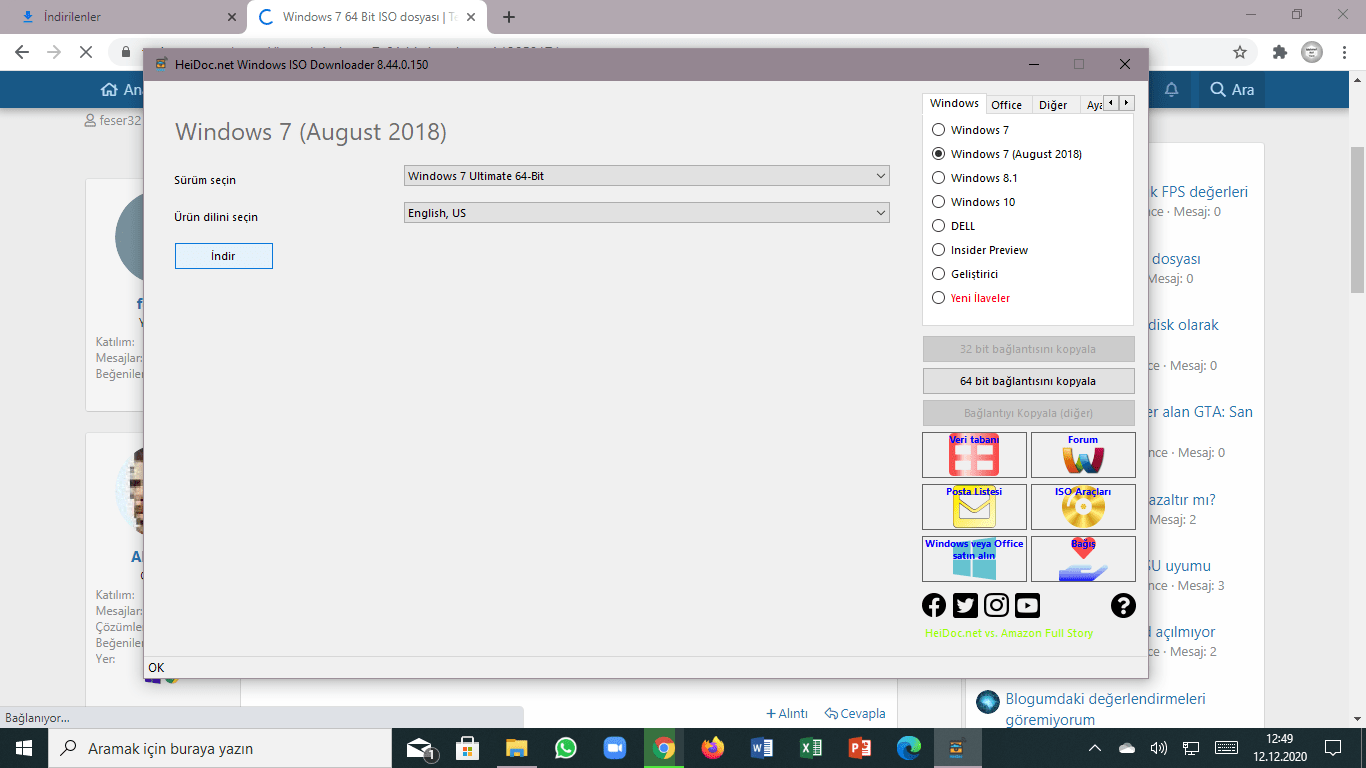This screenshot has height=768, width=1366.
Task: Open the Facebook icon in HeiDoc
Action: point(934,605)
